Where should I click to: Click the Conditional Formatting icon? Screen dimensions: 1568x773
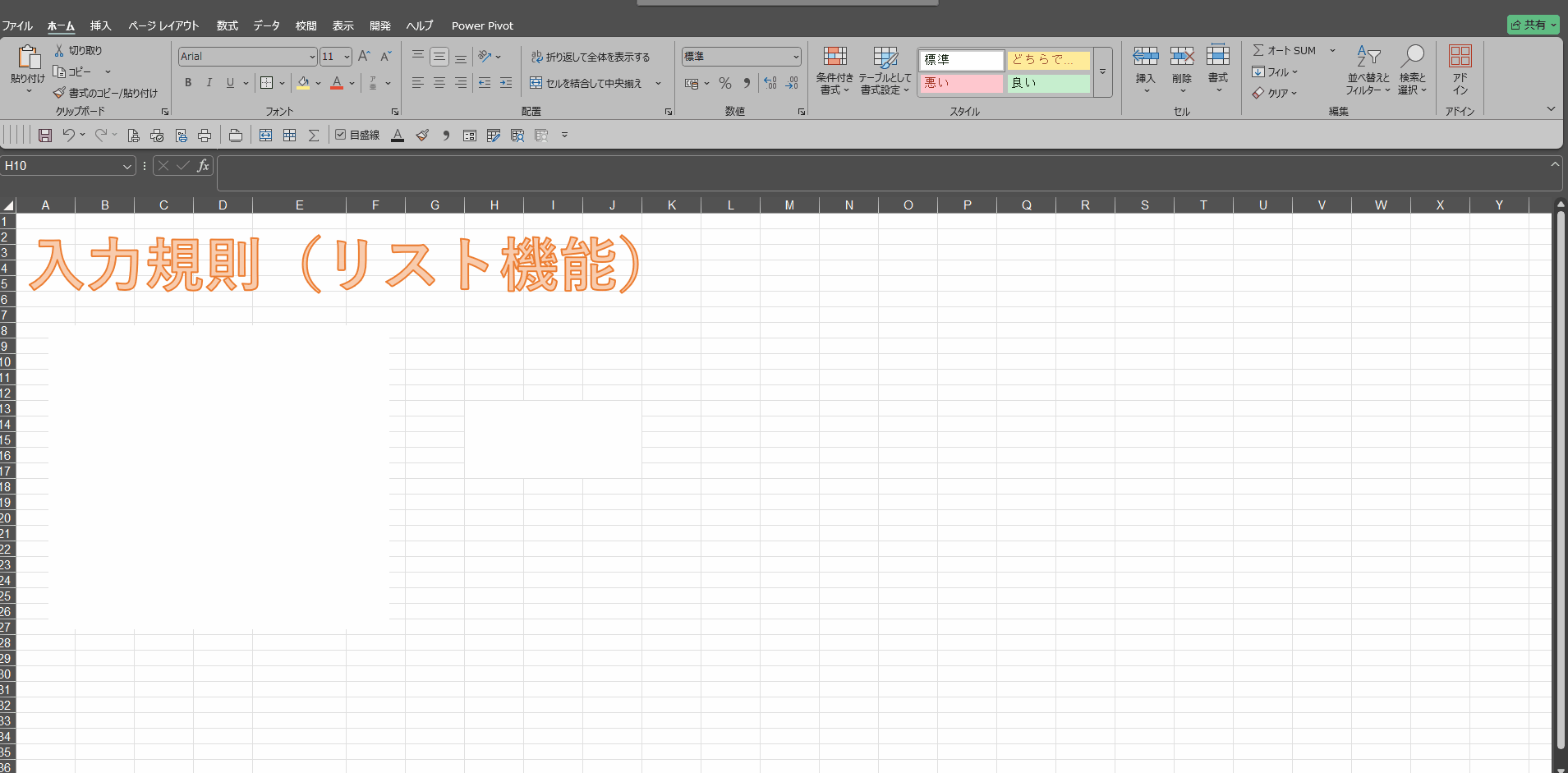[x=835, y=57]
